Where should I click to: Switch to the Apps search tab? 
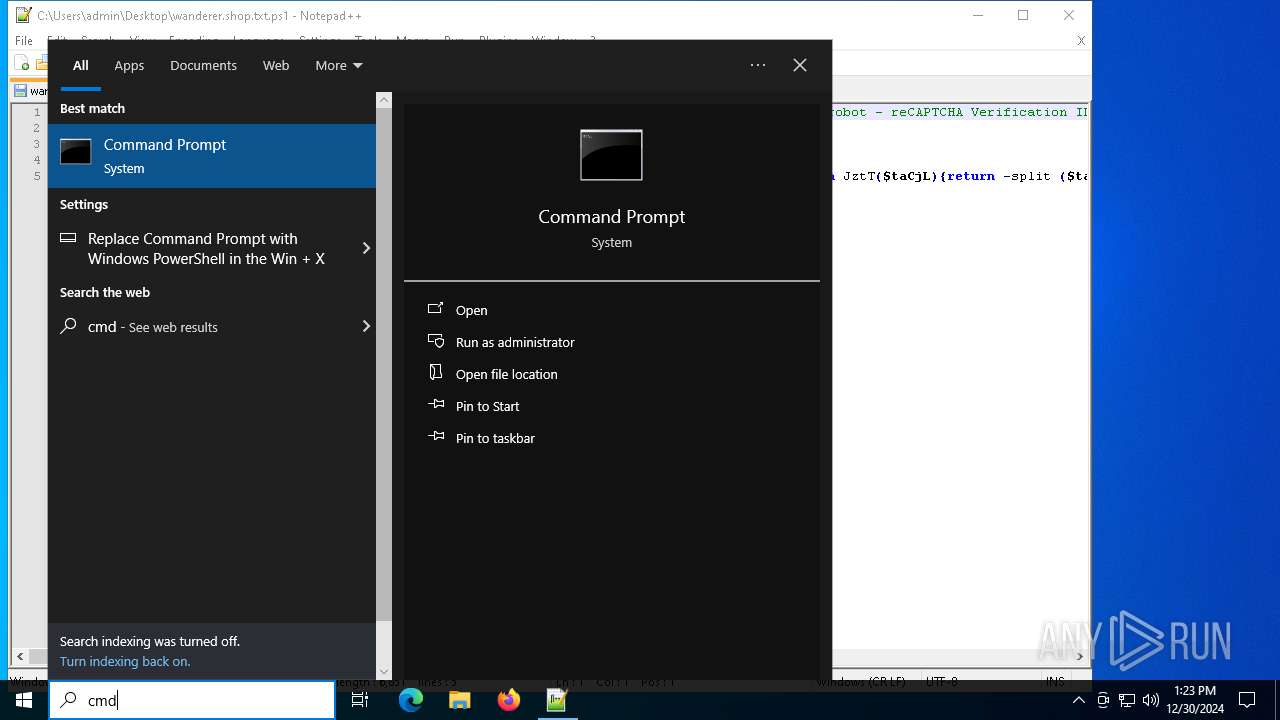point(129,65)
